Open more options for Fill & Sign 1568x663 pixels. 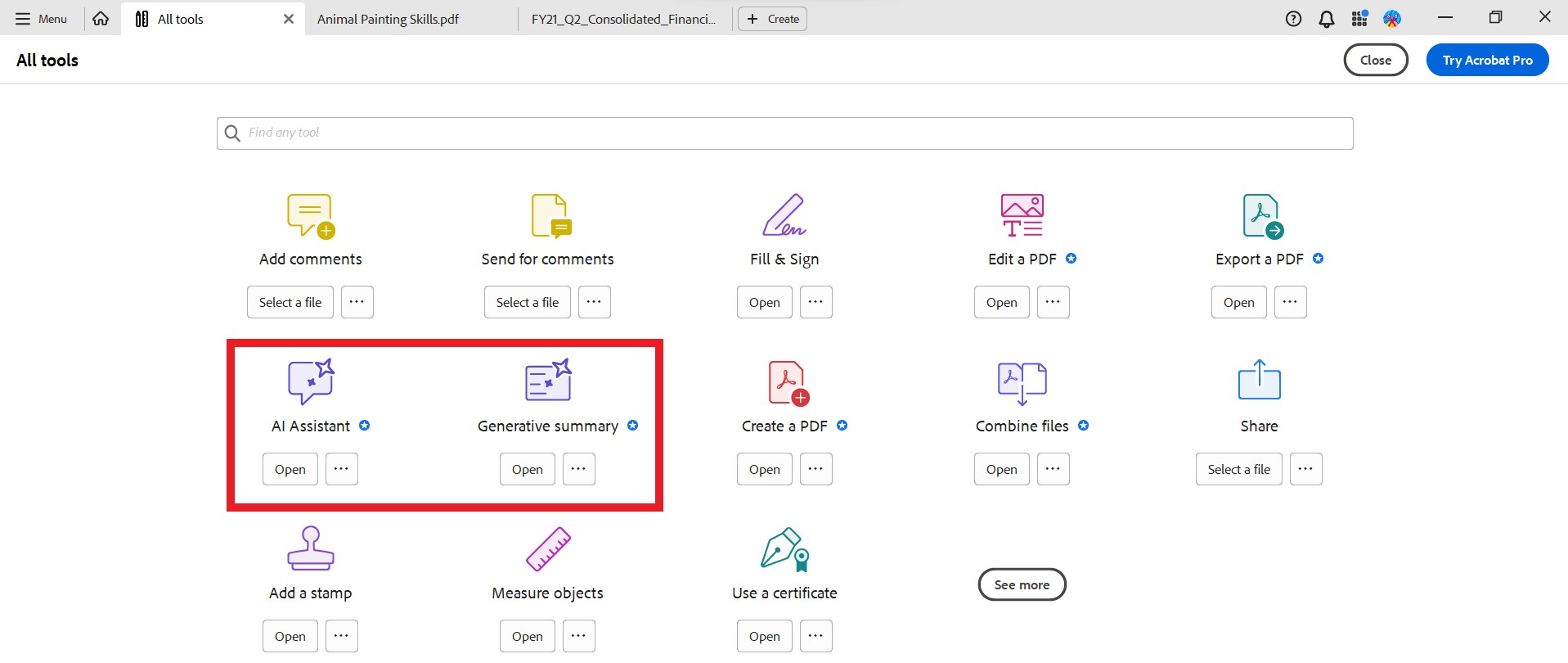coord(816,302)
